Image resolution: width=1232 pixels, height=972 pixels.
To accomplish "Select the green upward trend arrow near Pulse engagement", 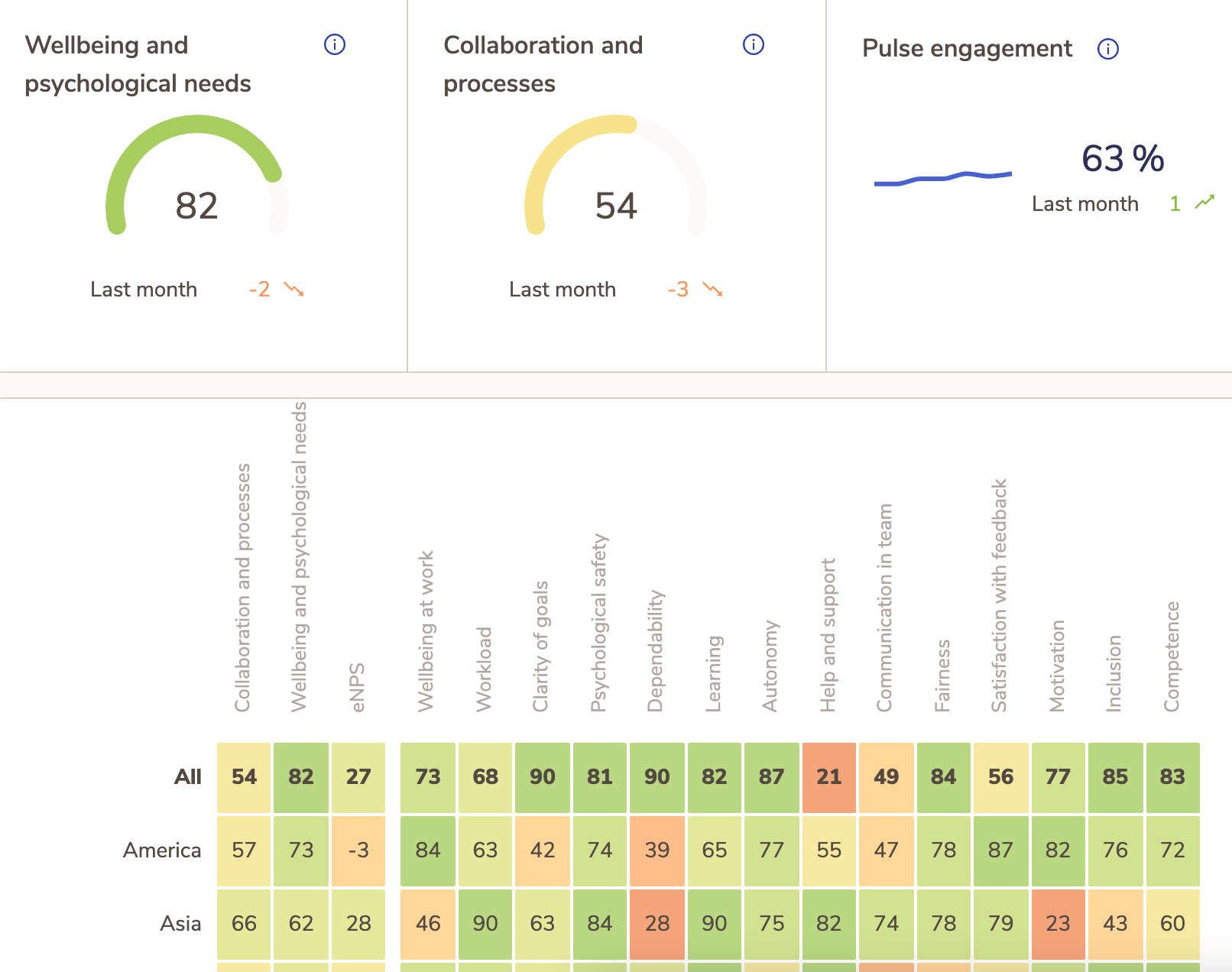I will [1205, 202].
